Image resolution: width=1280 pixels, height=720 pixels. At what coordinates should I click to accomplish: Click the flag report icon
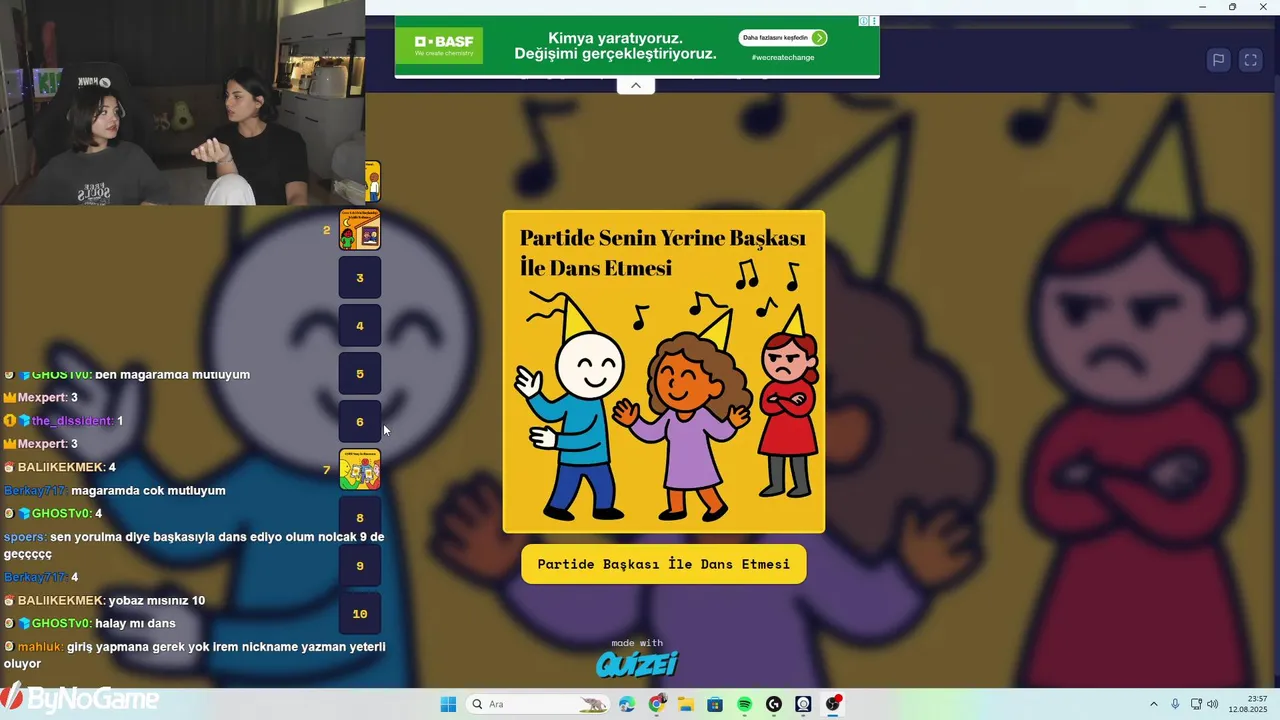point(1218,60)
